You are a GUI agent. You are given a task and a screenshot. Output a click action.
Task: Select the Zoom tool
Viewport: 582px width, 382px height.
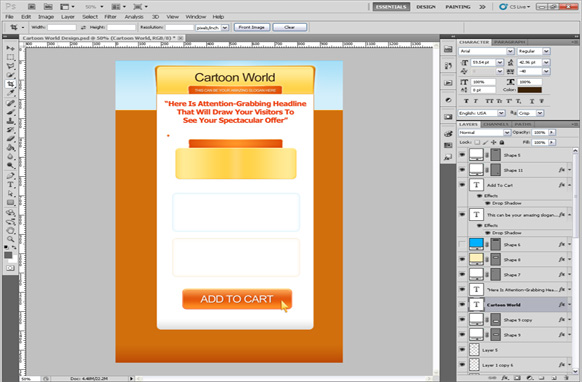click(x=10, y=239)
